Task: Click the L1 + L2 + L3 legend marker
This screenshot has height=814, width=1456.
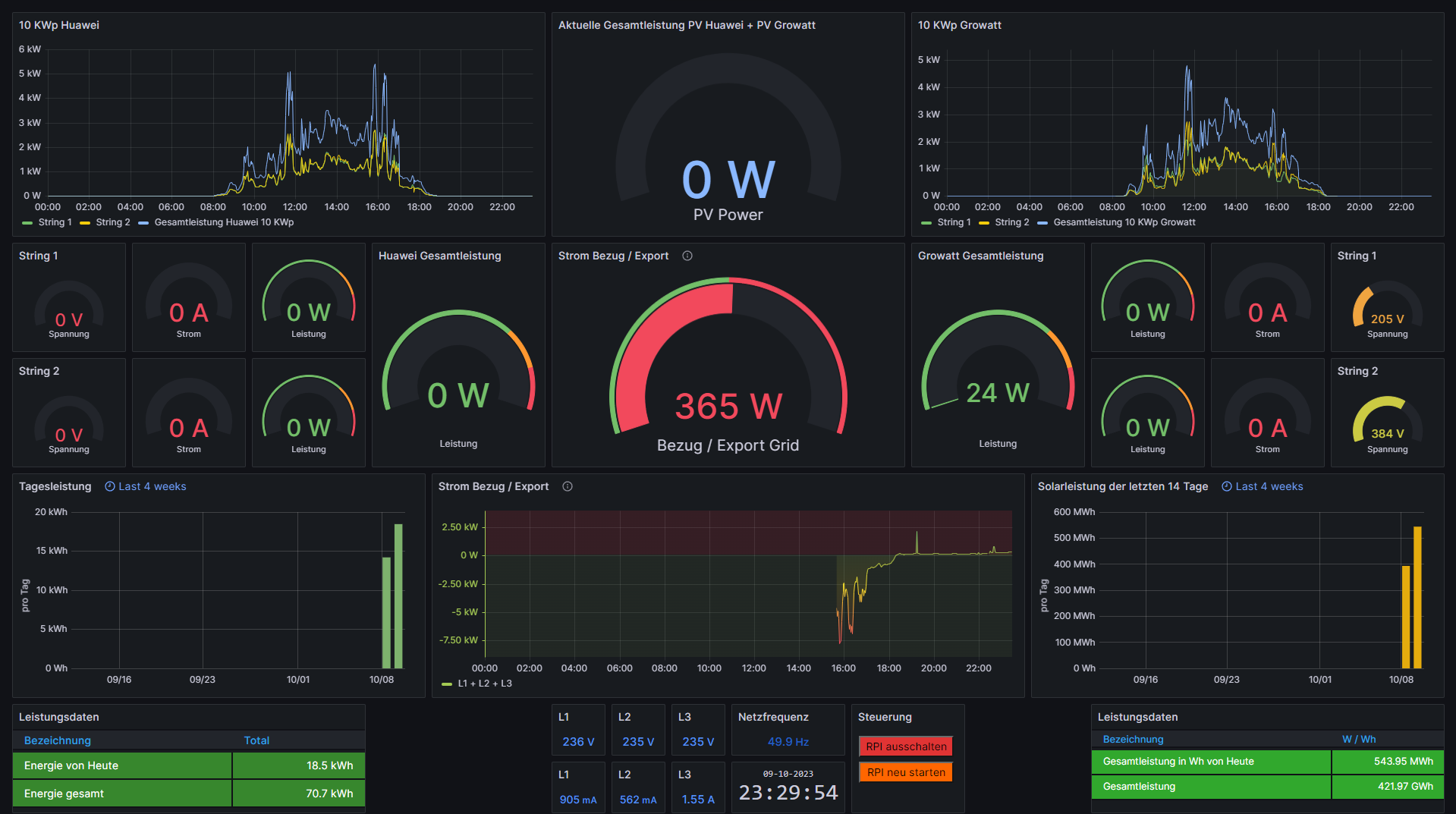Action: point(447,684)
